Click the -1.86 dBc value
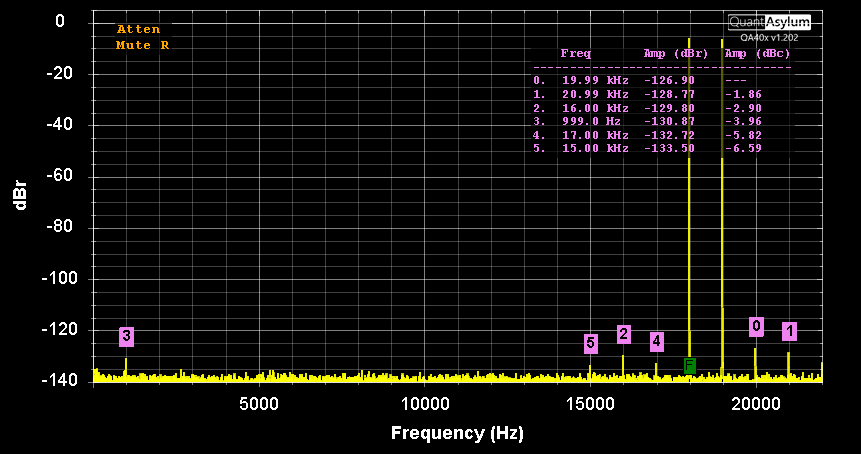Viewport: 861px width, 454px height. pyautogui.click(x=743, y=94)
